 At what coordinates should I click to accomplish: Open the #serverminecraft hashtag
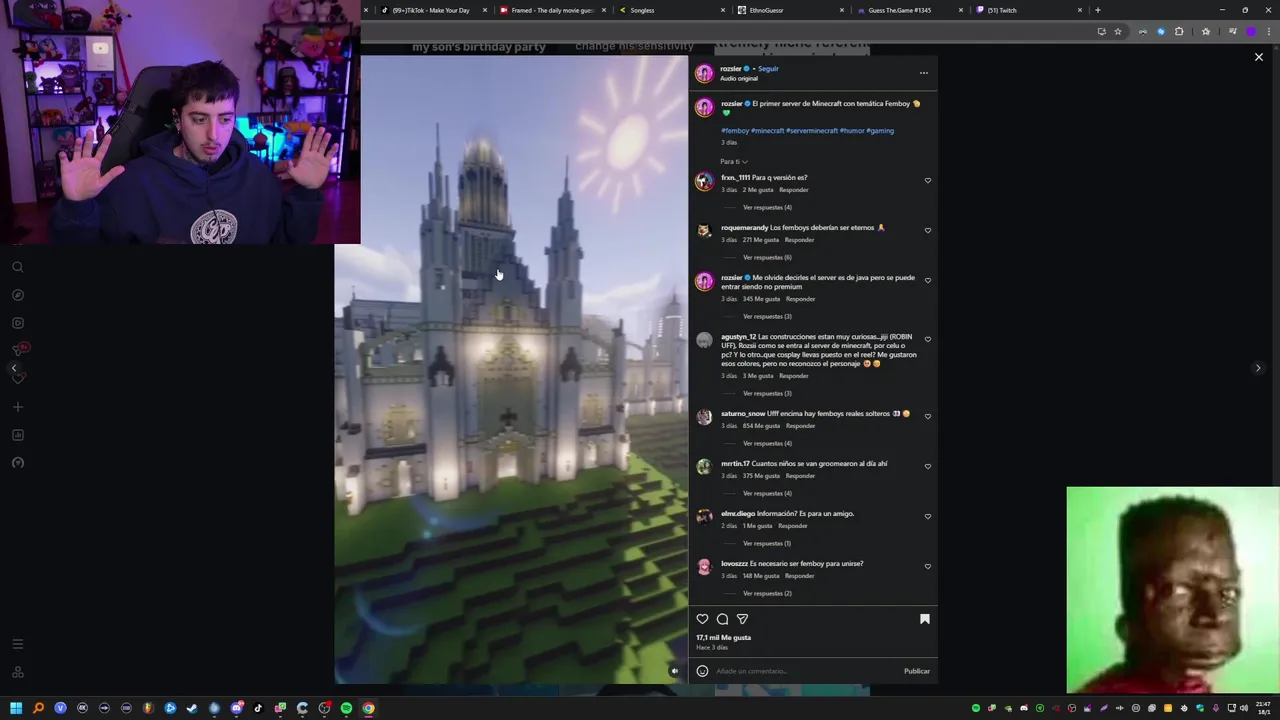tap(812, 131)
